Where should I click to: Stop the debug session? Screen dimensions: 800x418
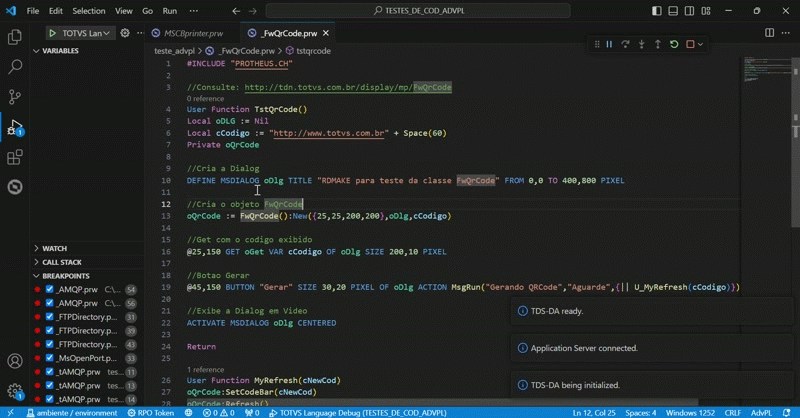690,44
